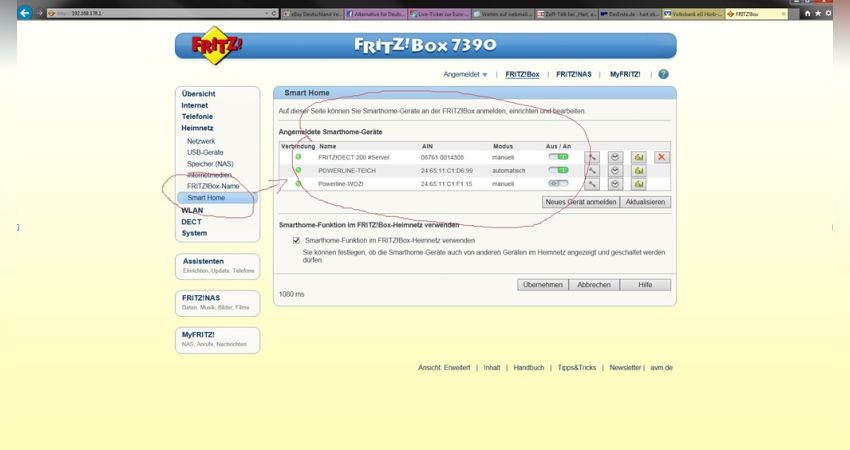Open USB-Geräte submenu item
The width and height of the screenshot is (850, 450).
[205, 152]
